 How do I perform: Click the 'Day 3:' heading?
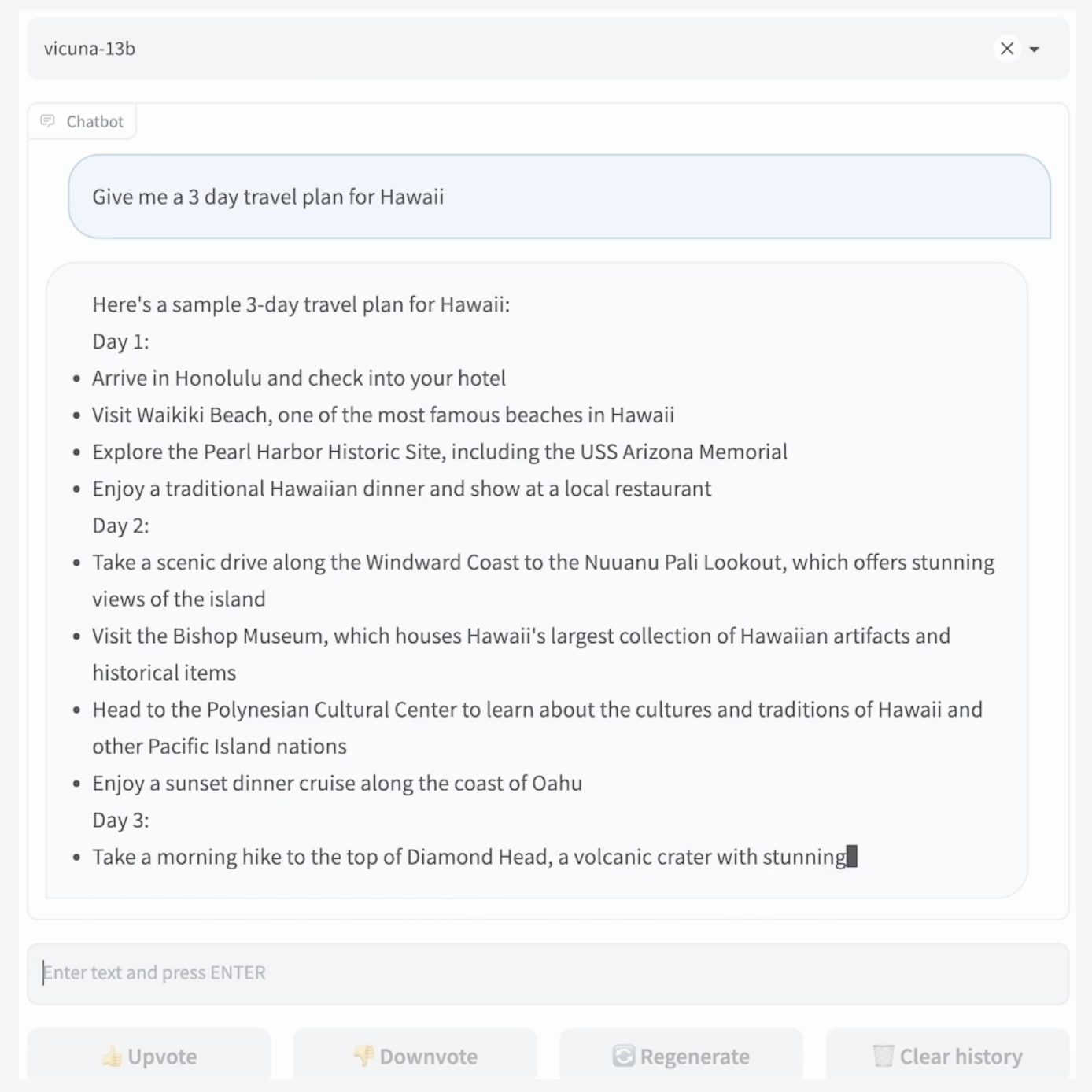tap(120, 820)
